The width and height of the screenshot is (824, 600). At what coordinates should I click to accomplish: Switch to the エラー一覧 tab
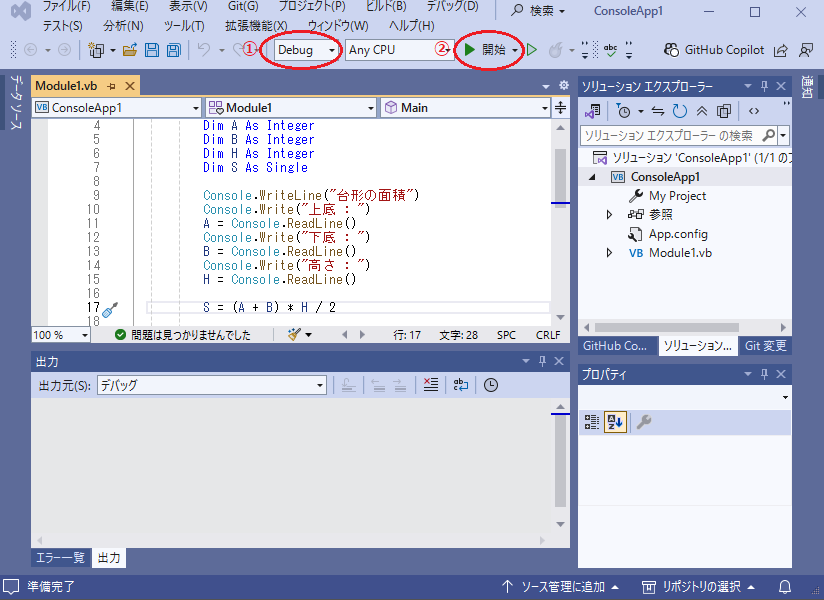click(x=60, y=558)
